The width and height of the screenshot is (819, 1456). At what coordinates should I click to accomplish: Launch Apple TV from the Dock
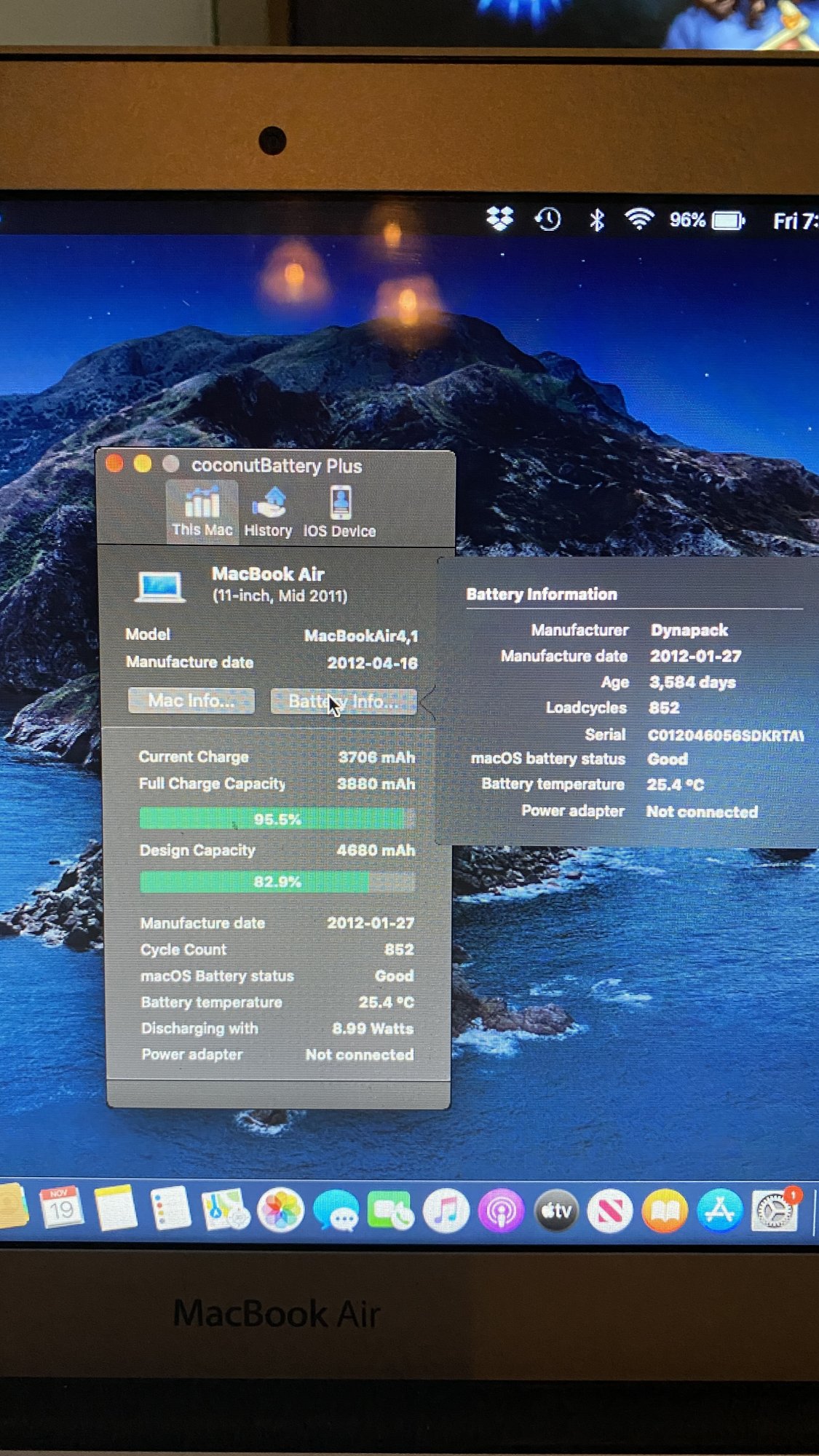tap(556, 1211)
